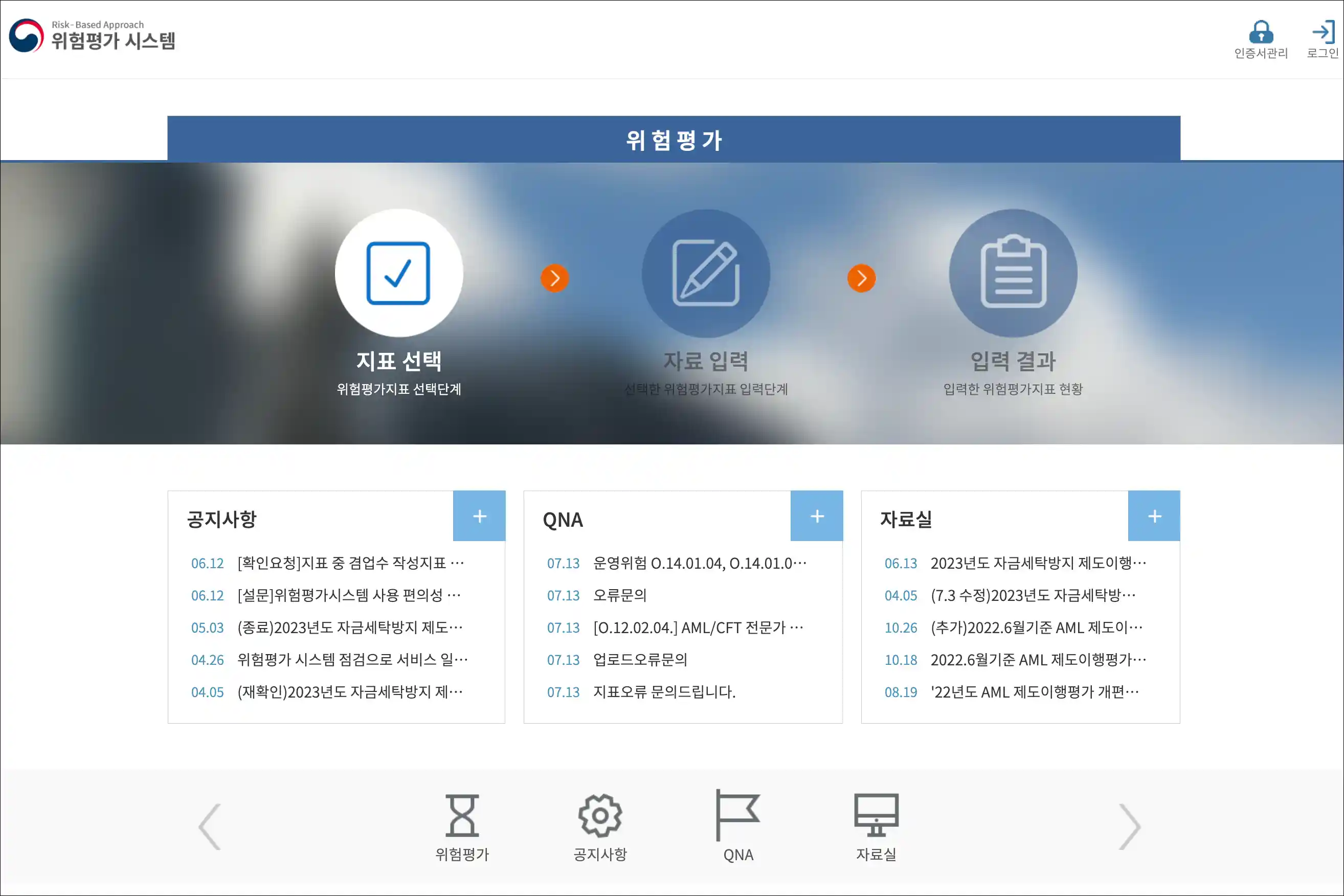Click date 05.03 in the 공지사항 list

tap(208, 628)
